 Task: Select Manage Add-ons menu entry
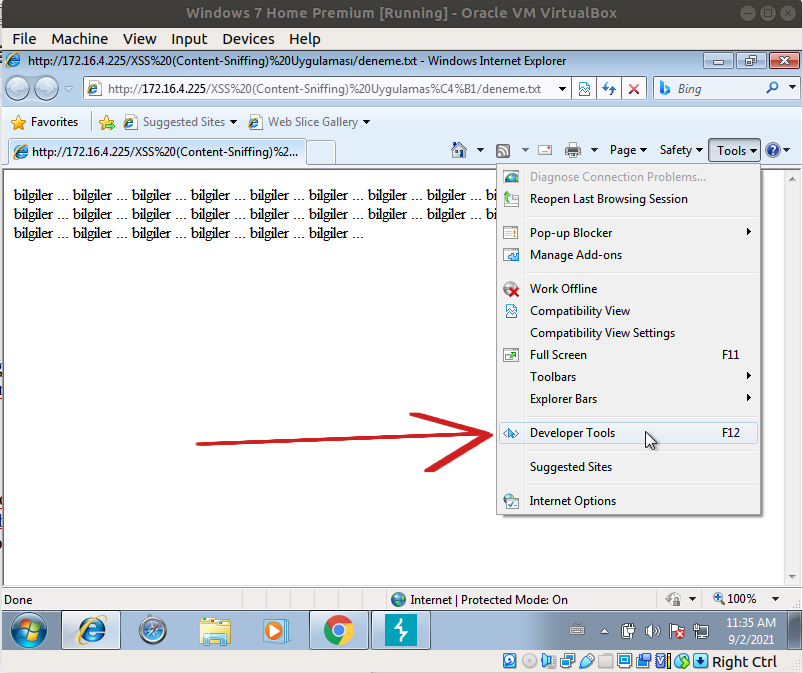pos(628,255)
